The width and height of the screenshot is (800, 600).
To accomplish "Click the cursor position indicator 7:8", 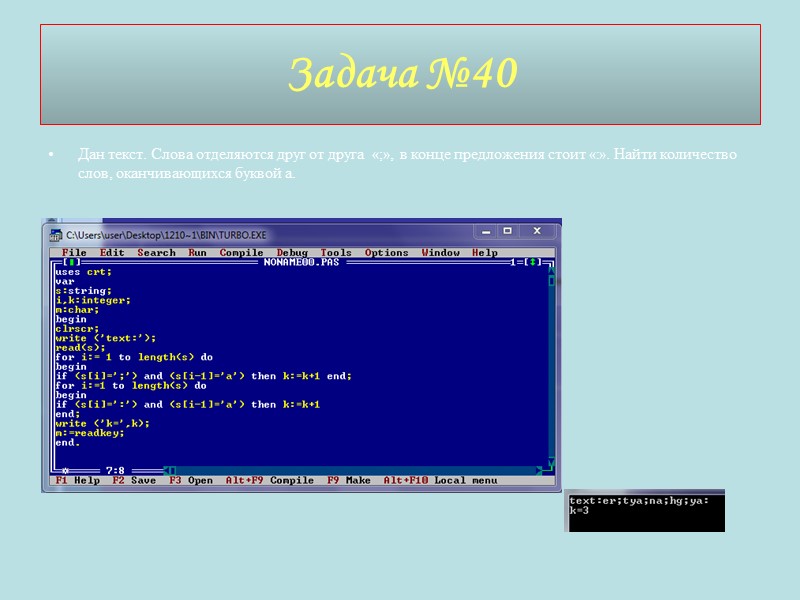I will [115, 470].
